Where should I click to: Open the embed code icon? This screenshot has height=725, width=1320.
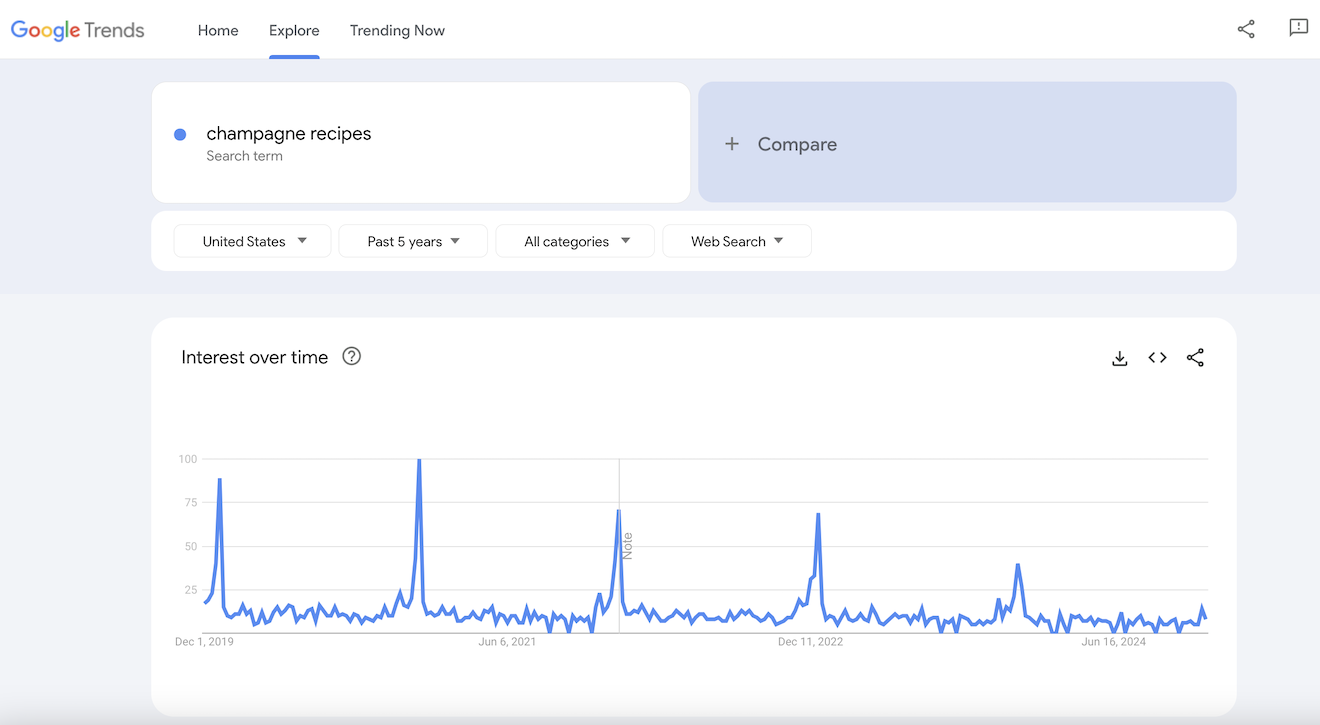1157,358
